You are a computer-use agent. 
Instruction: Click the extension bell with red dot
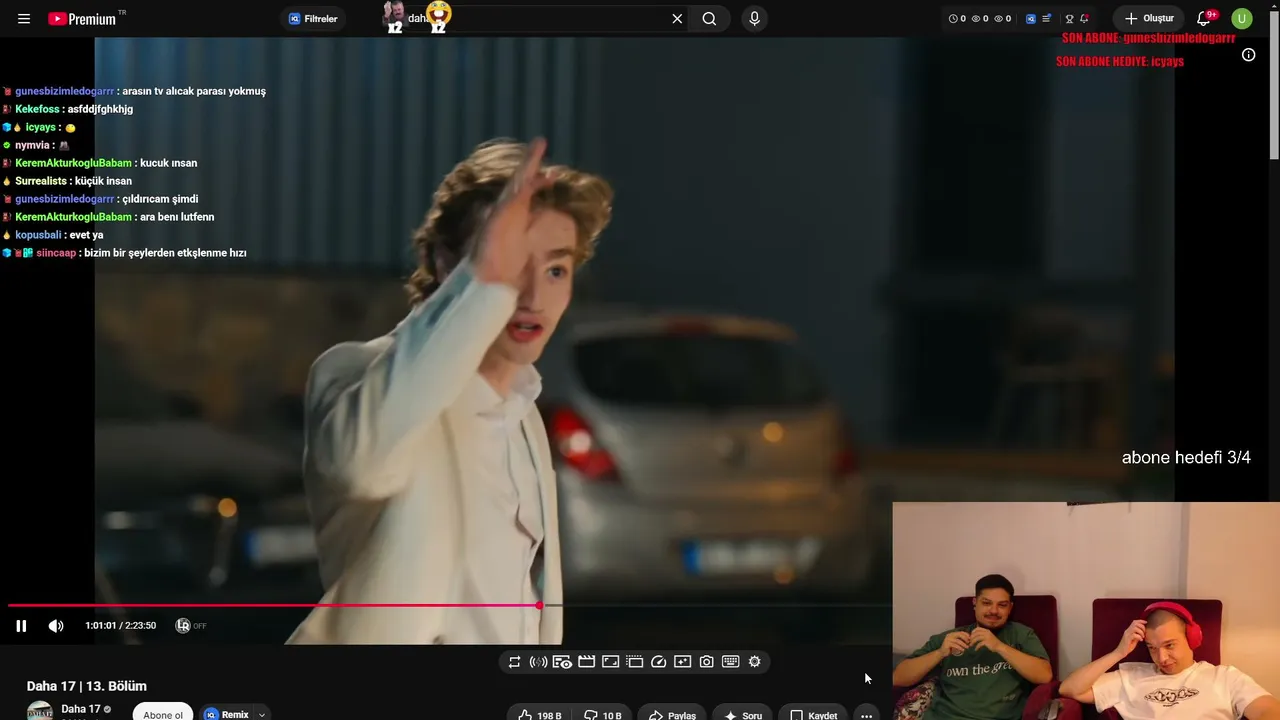[x=1084, y=19]
